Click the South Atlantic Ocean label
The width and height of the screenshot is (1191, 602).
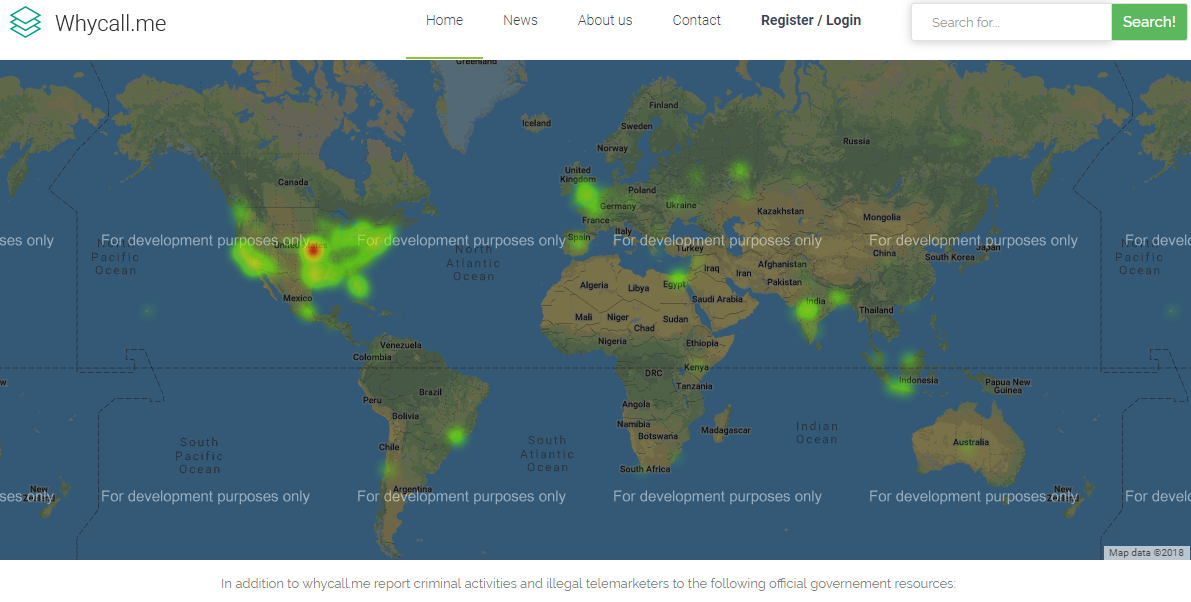[547, 454]
